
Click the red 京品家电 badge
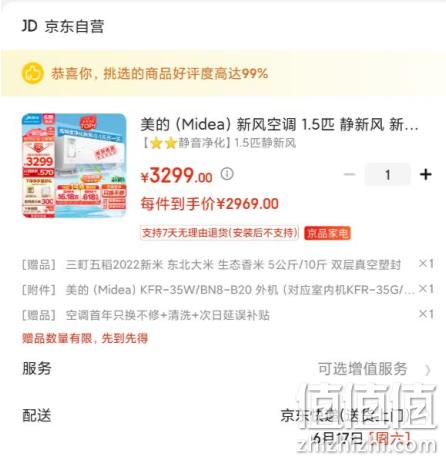[327, 233]
